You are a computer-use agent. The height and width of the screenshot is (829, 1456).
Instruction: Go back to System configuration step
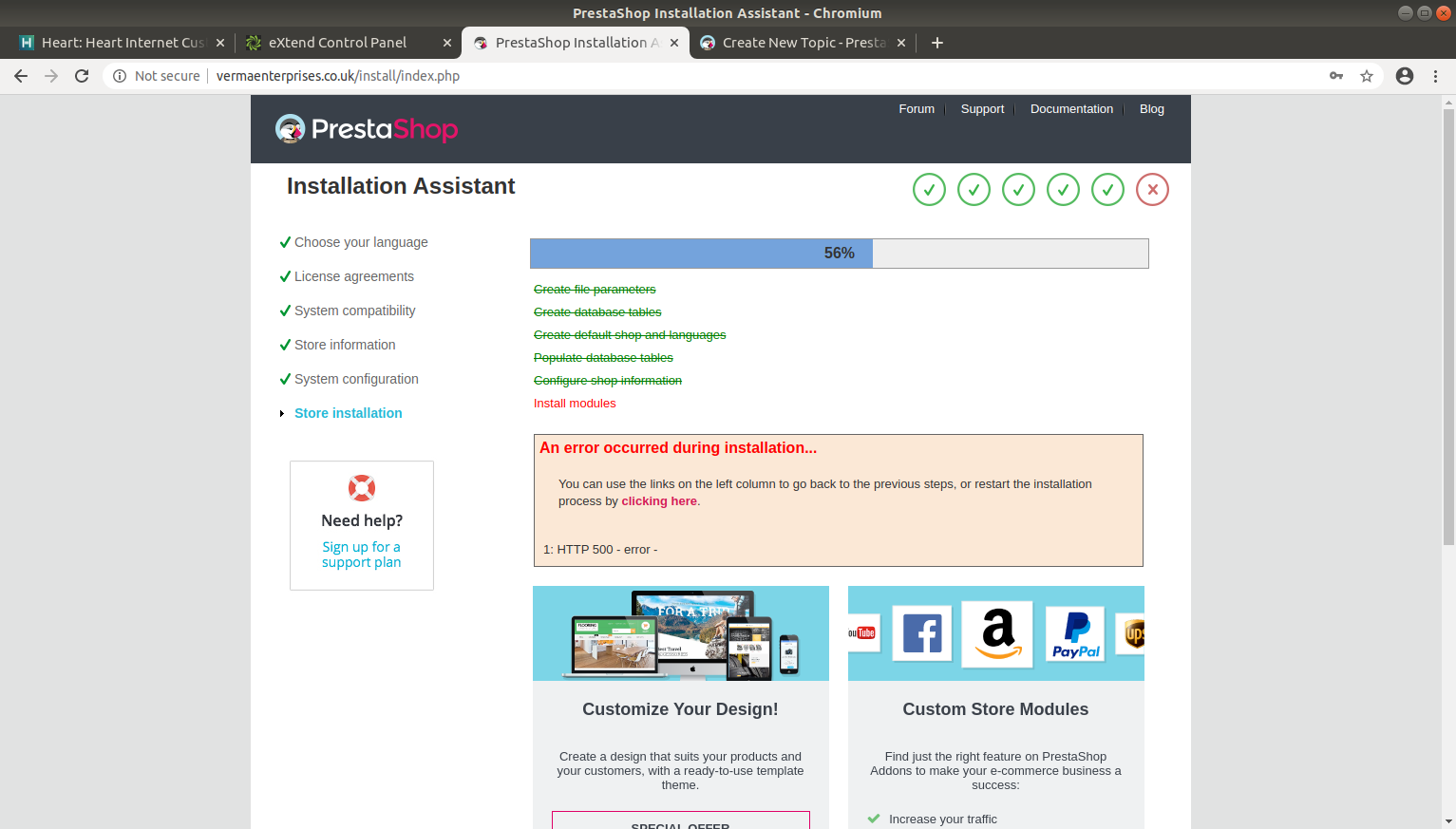356,379
